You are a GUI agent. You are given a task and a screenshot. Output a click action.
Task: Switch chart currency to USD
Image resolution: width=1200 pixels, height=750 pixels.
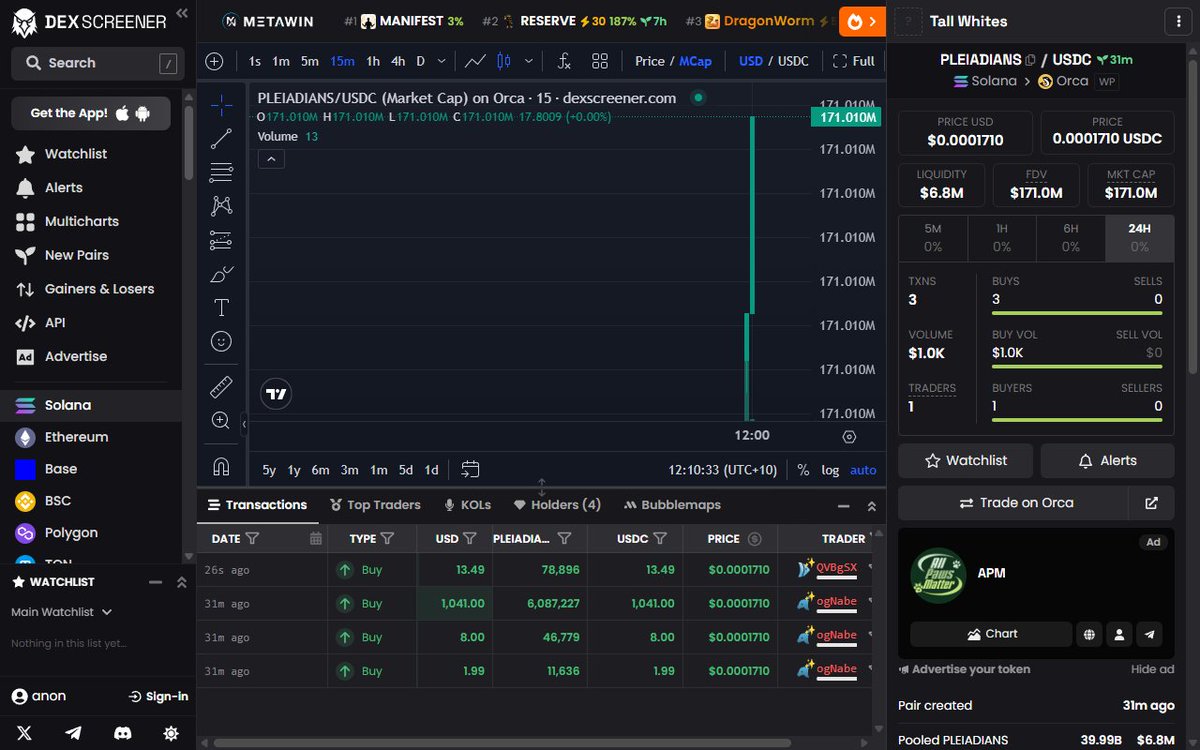coord(751,61)
